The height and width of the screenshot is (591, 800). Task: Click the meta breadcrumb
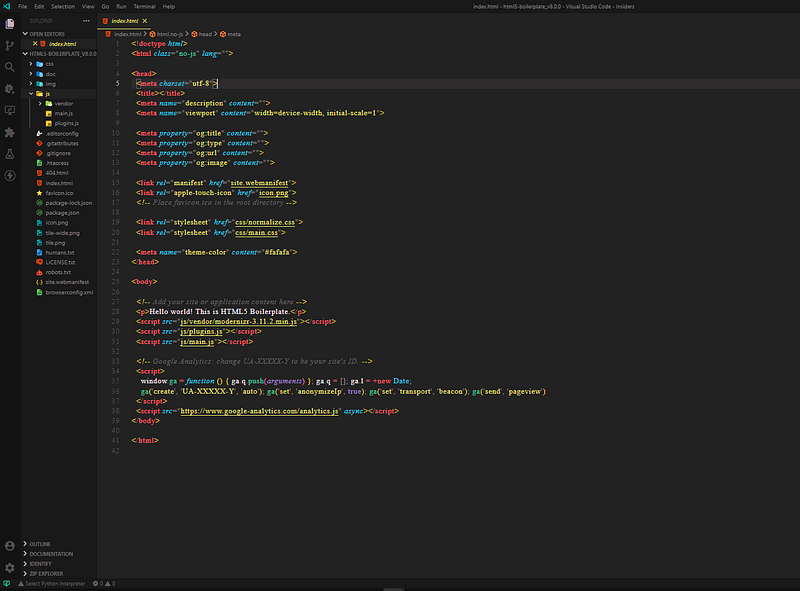tap(230, 34)
